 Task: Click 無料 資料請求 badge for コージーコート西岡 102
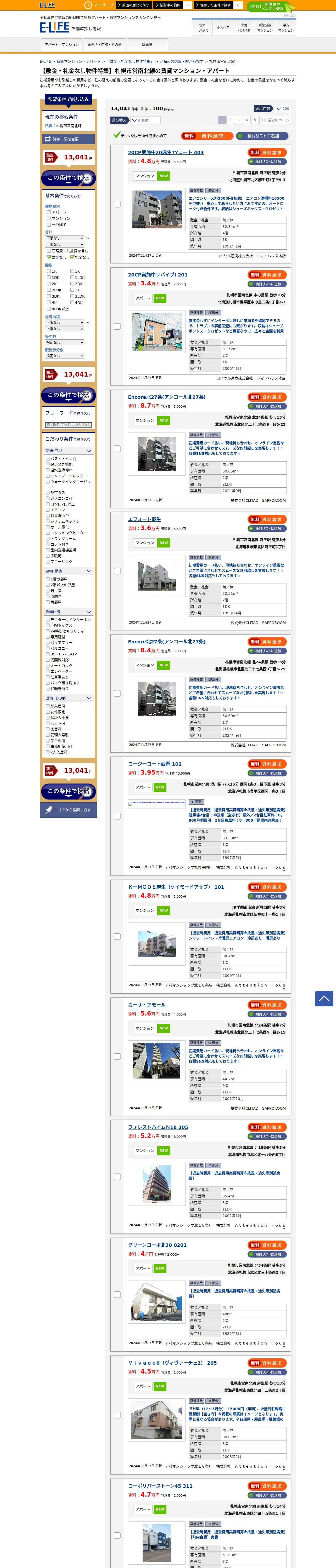[x=267, y=764]
